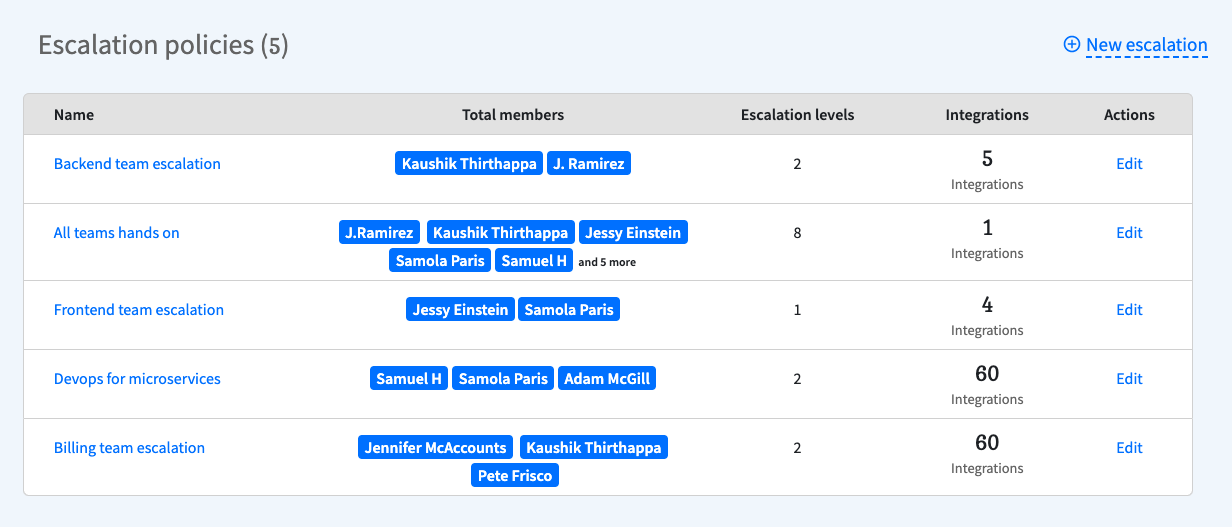Edit the Backend team escalation row

[1129, 164]
